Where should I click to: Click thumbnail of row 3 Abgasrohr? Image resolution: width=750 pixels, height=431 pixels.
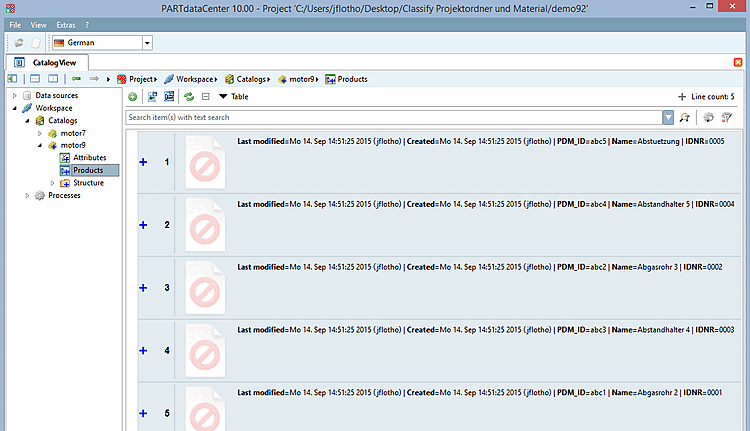pyautogui.click(x=205, y=288)
